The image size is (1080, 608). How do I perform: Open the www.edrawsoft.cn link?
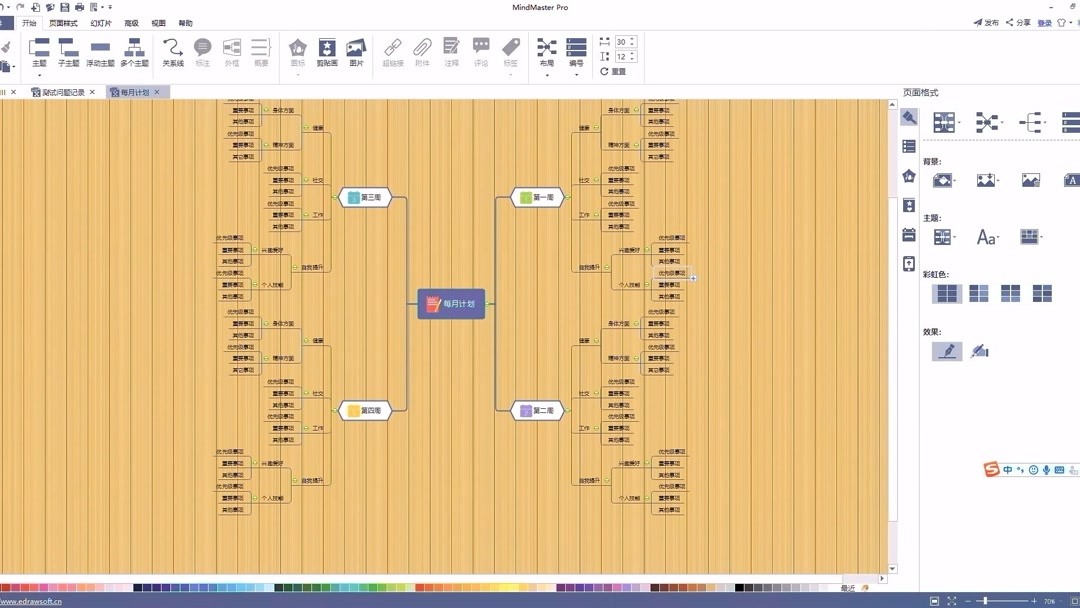pos(30,601)
